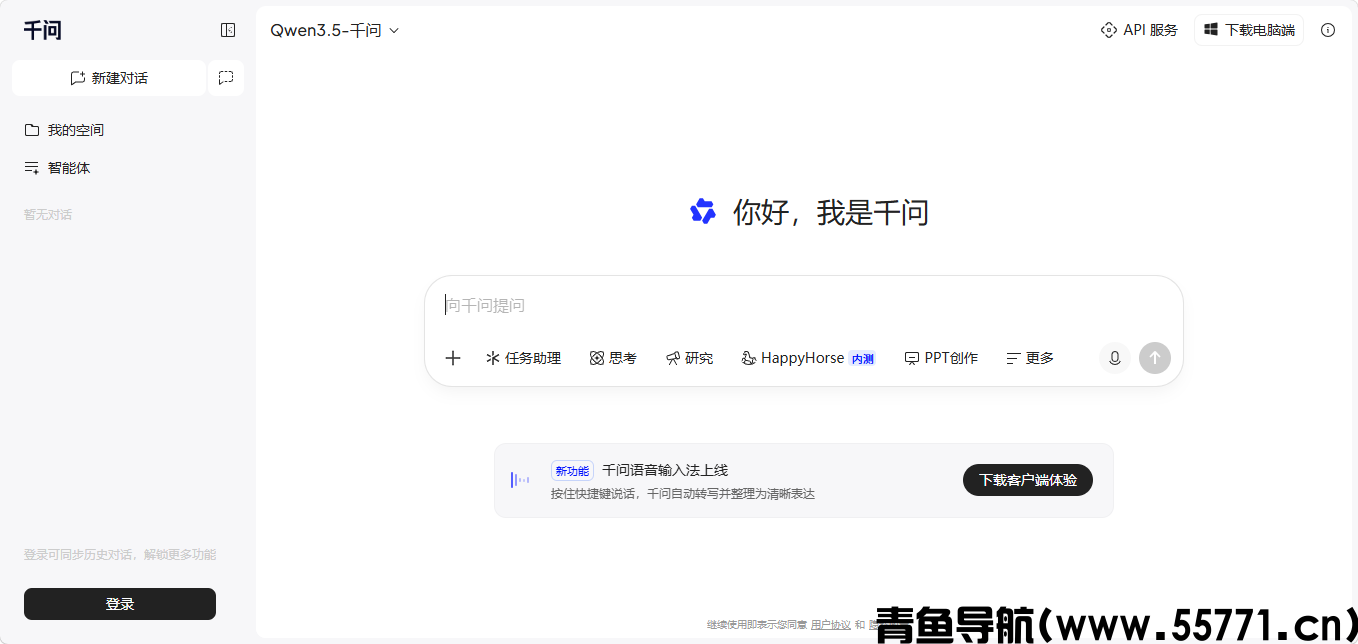Click the 千问语音输入法上线 banner text
The image size is (1358, 644).
(x=665, y=470)
